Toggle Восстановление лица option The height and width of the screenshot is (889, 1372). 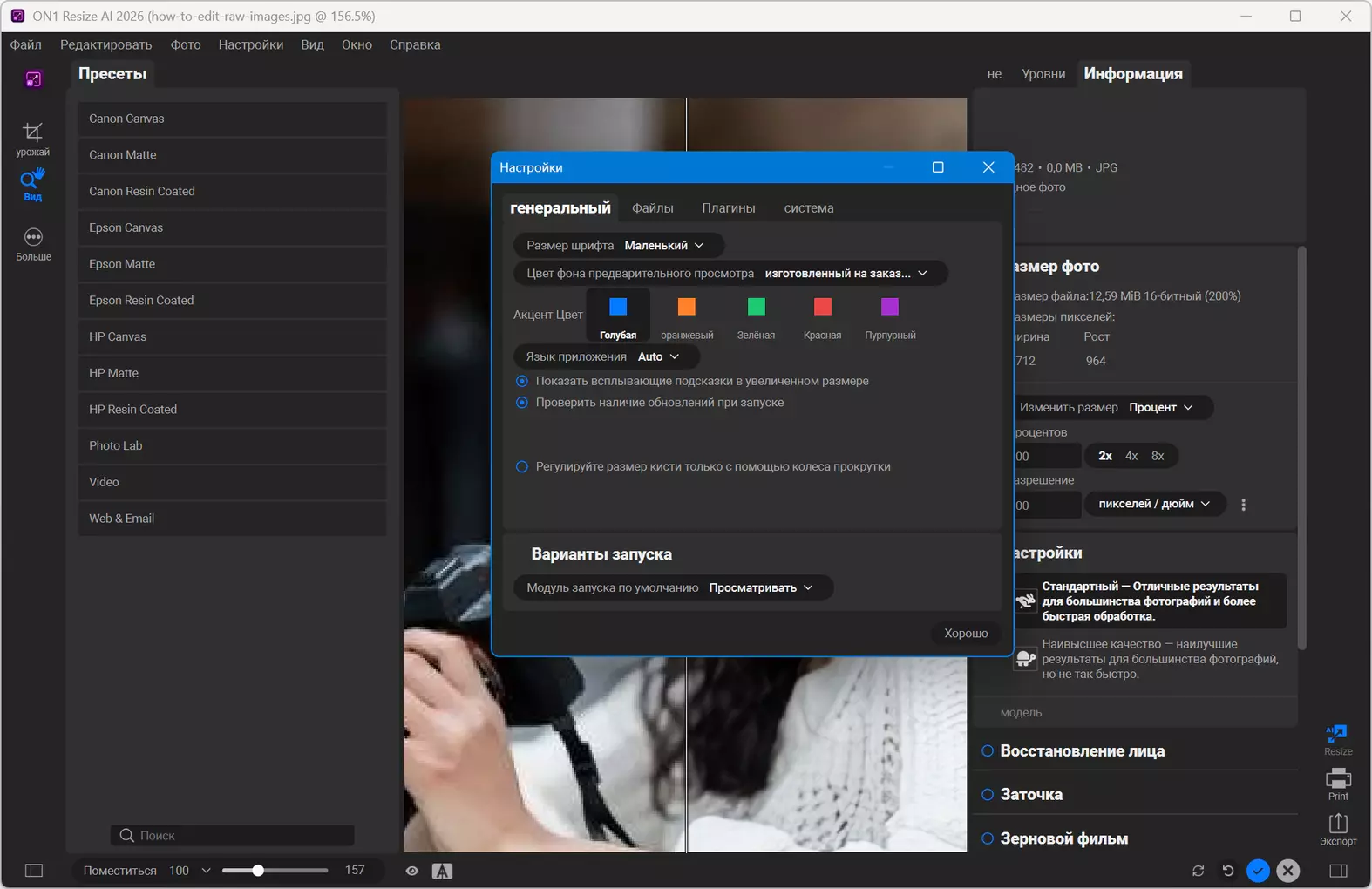[988, 750]
